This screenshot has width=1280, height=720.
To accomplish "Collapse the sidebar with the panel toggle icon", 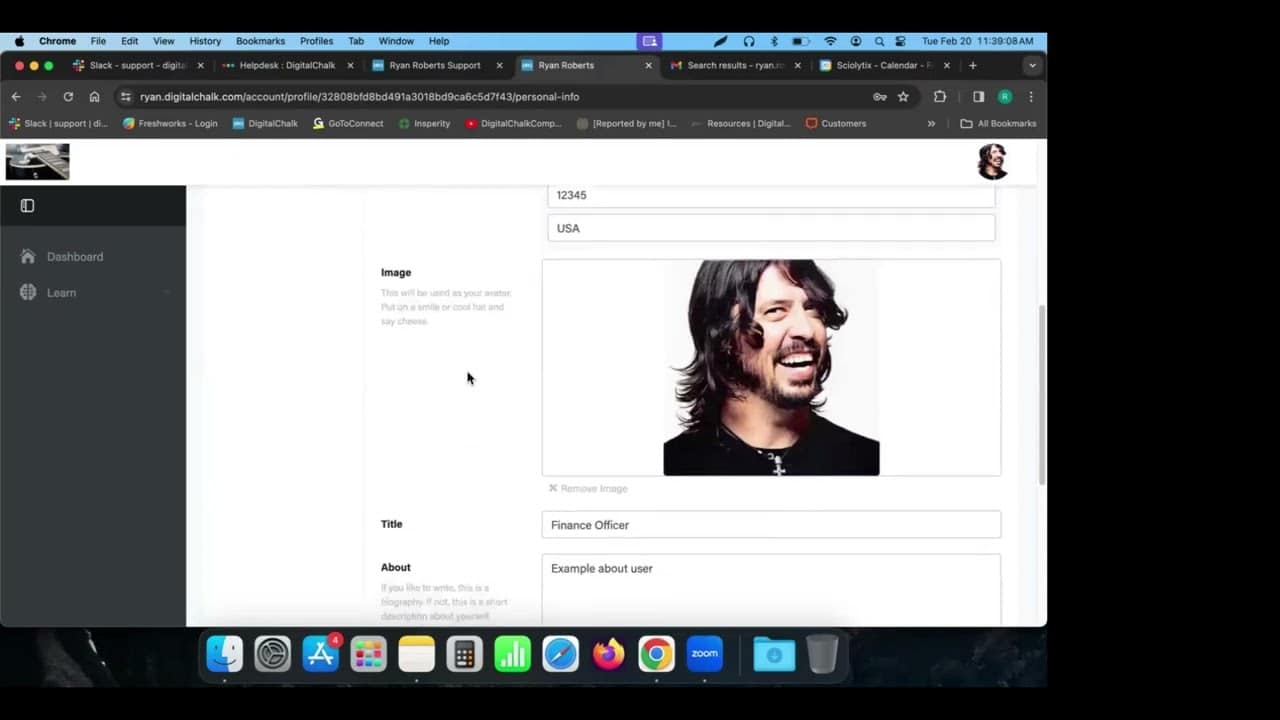I will (x=28, y=206).
